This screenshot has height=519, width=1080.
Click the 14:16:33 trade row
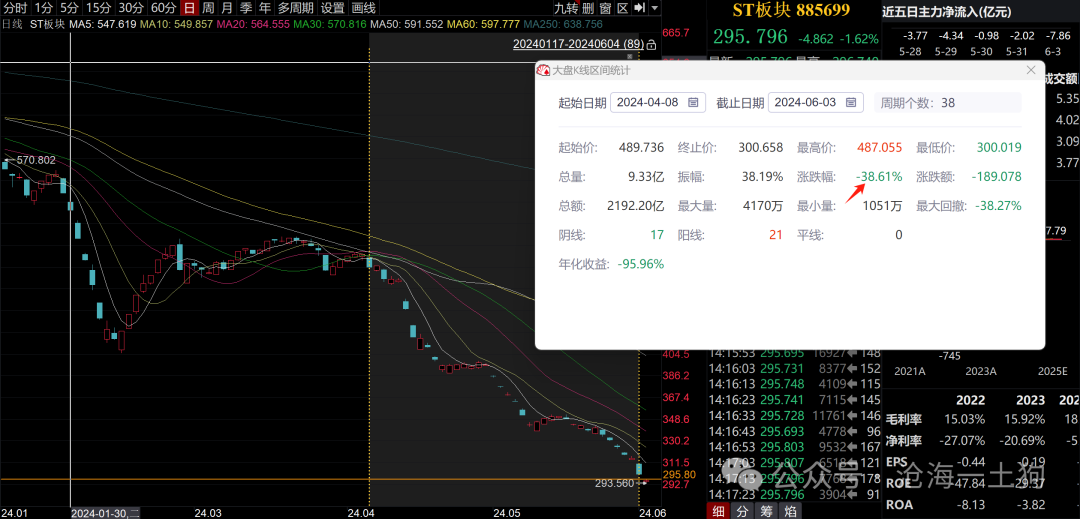tap(794, 415)
